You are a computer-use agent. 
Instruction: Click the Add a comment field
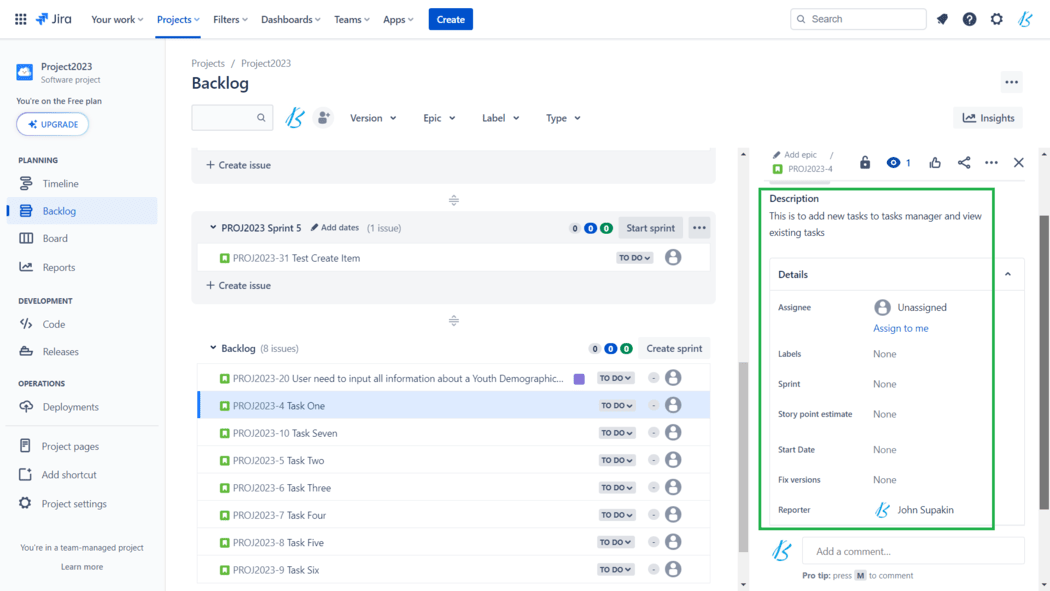913,551
